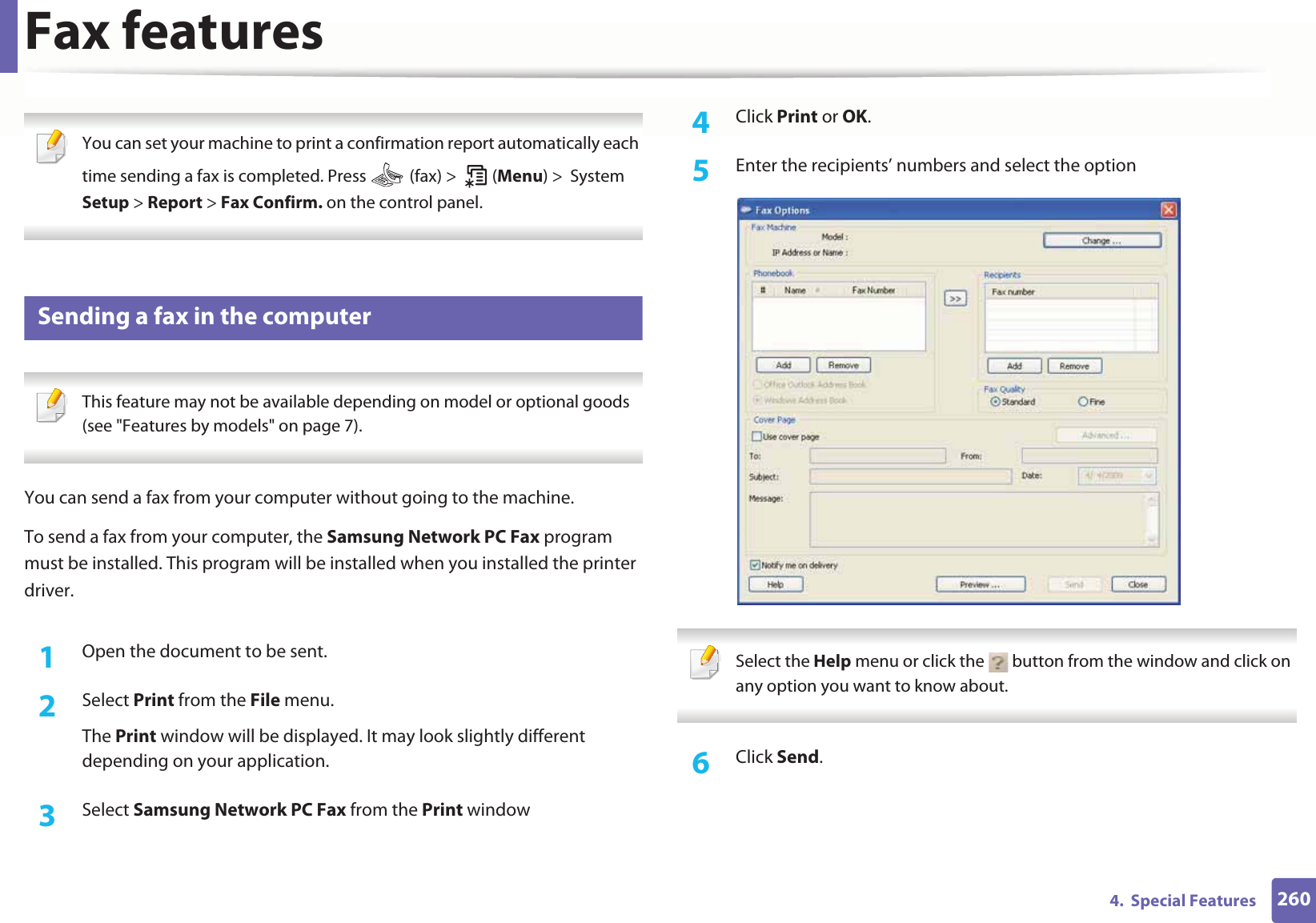The image size is (1316, 923).
Task: Open the Date dropdown
Action: tap(1149, 476)
